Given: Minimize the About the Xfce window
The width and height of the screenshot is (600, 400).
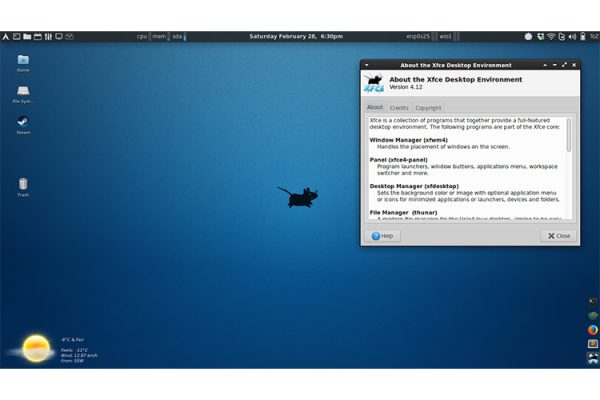Looking at the screenshot, I should pyautogui.click(x=554, y=65).
